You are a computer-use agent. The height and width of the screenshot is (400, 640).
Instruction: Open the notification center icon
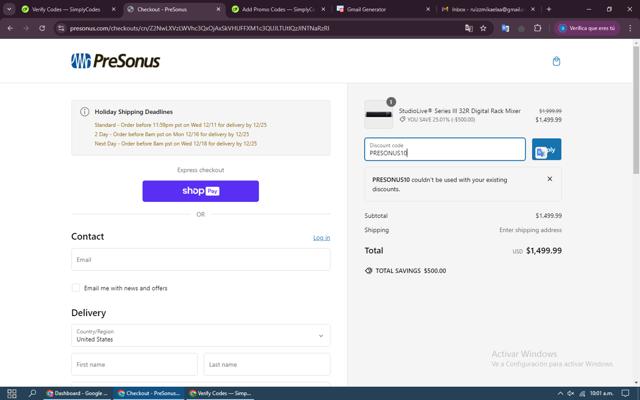coord(625,393)
